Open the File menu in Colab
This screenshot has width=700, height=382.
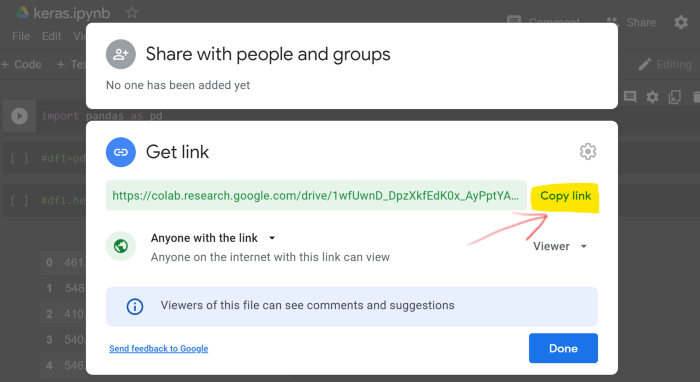(x=21, y=36)
